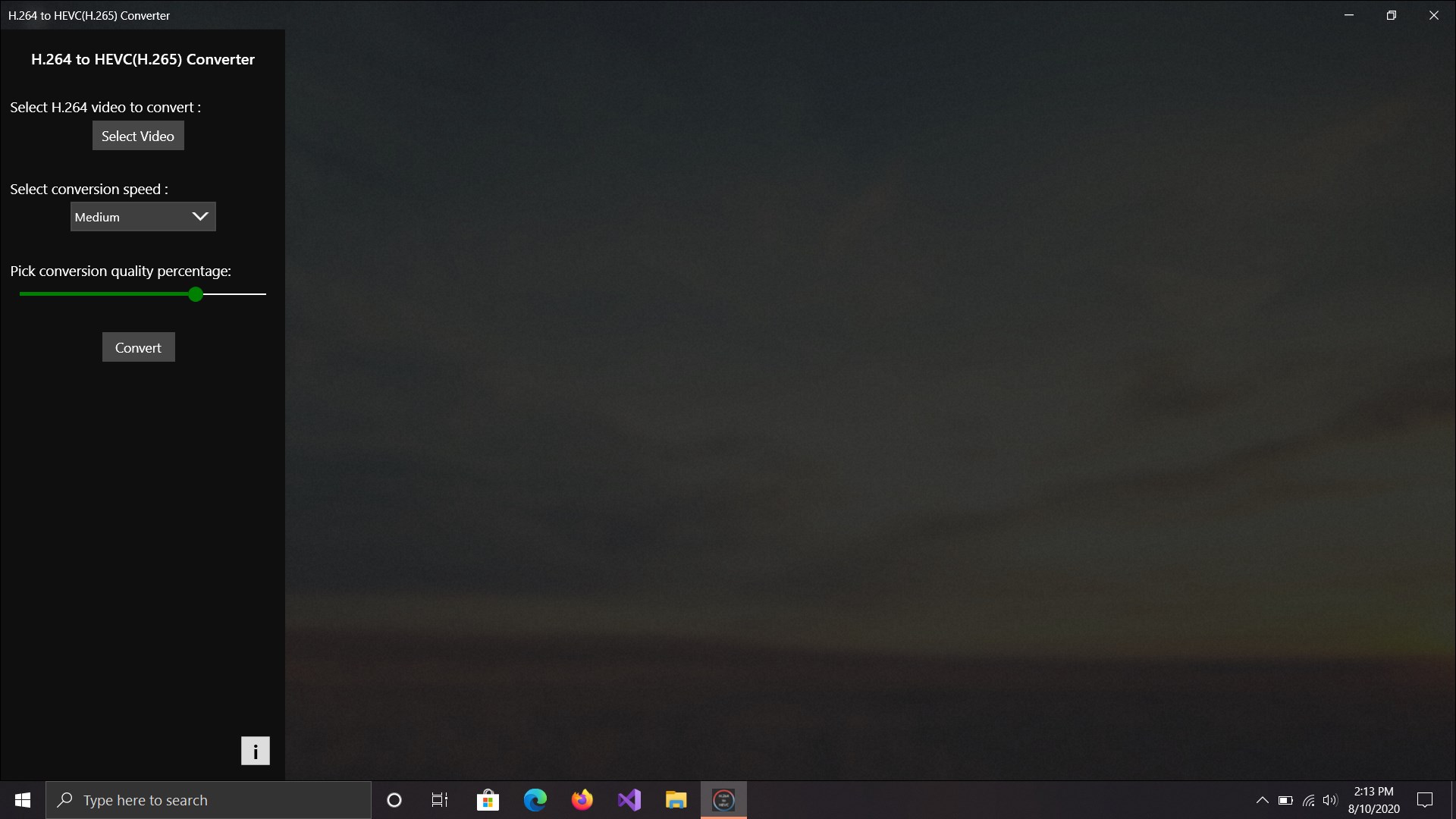Screen dimensions: 1456x819
Task: Launch Microsoft Store from the taskbar
Action: (488, 800)
